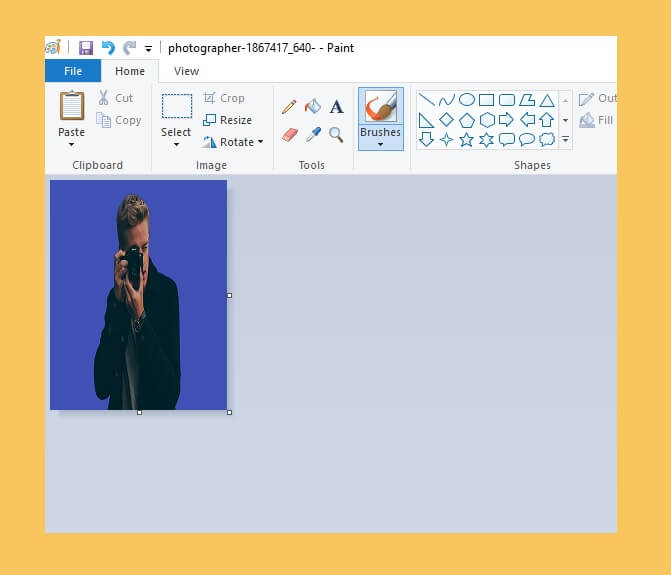Open the Rotate dropdown menu
This screenshot has height=575, width=671.
[233, 142]
